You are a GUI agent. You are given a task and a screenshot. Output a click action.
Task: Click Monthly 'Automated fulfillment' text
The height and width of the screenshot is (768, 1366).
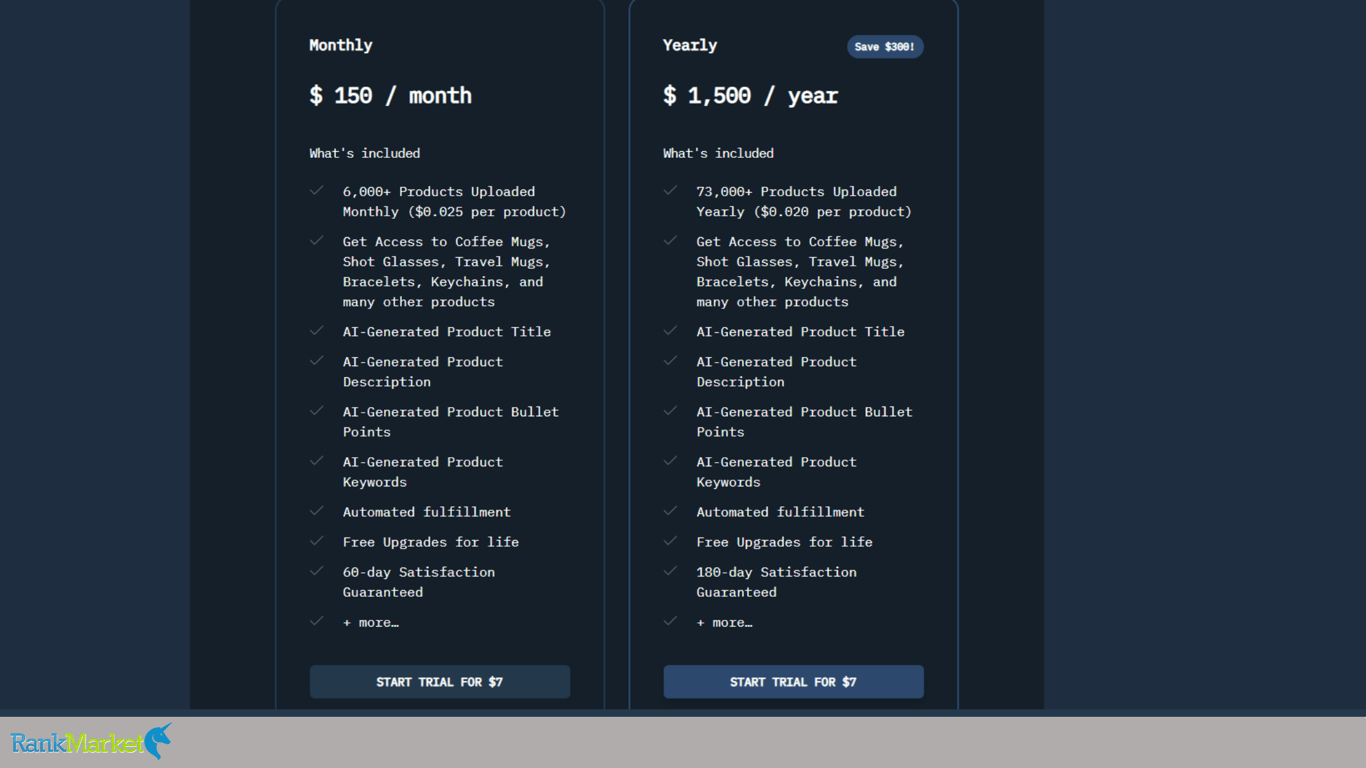pyautogui.click(x=427, y=512)
